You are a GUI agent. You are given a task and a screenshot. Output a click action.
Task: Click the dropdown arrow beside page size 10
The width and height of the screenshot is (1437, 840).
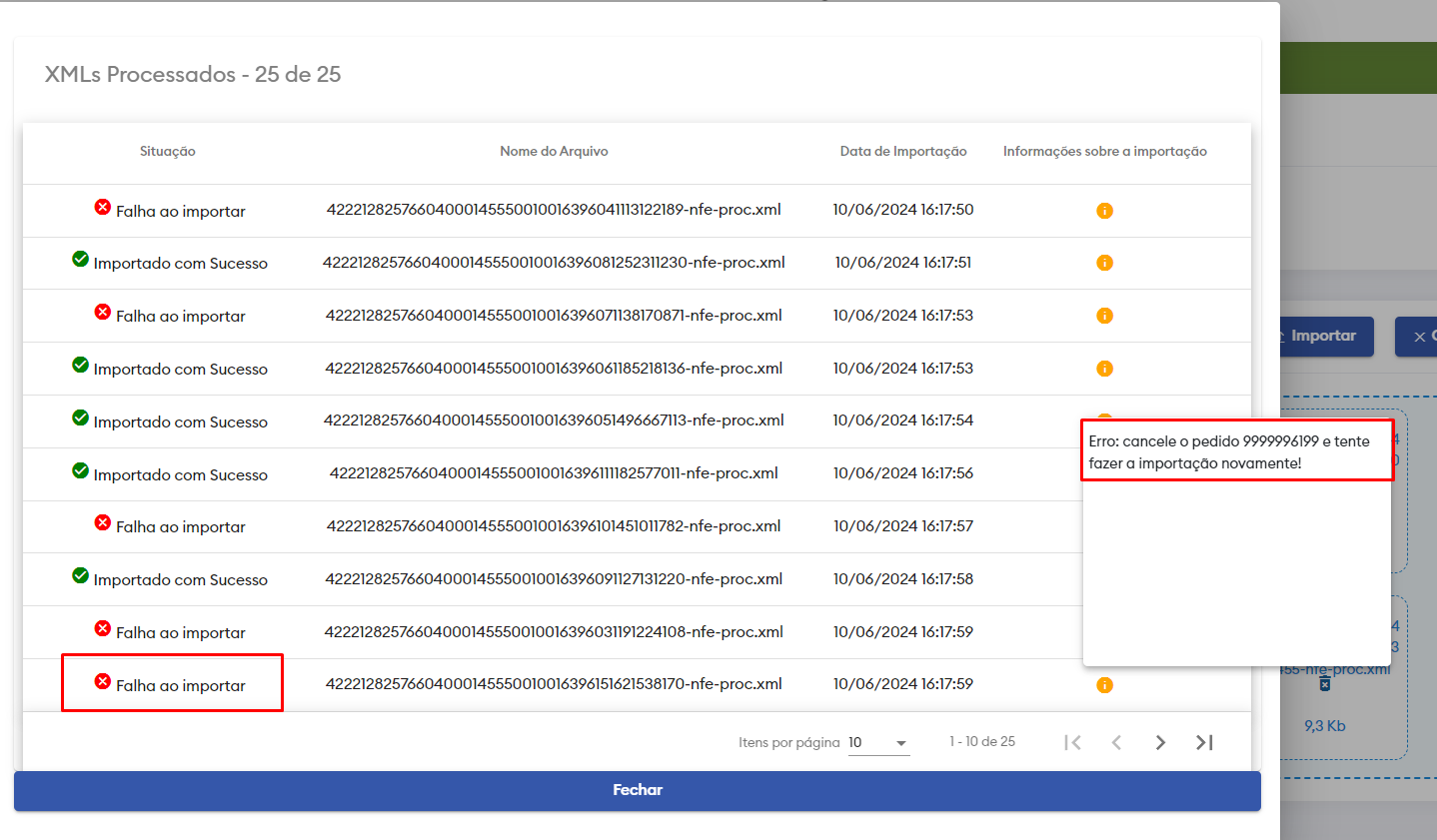point(901,743)
